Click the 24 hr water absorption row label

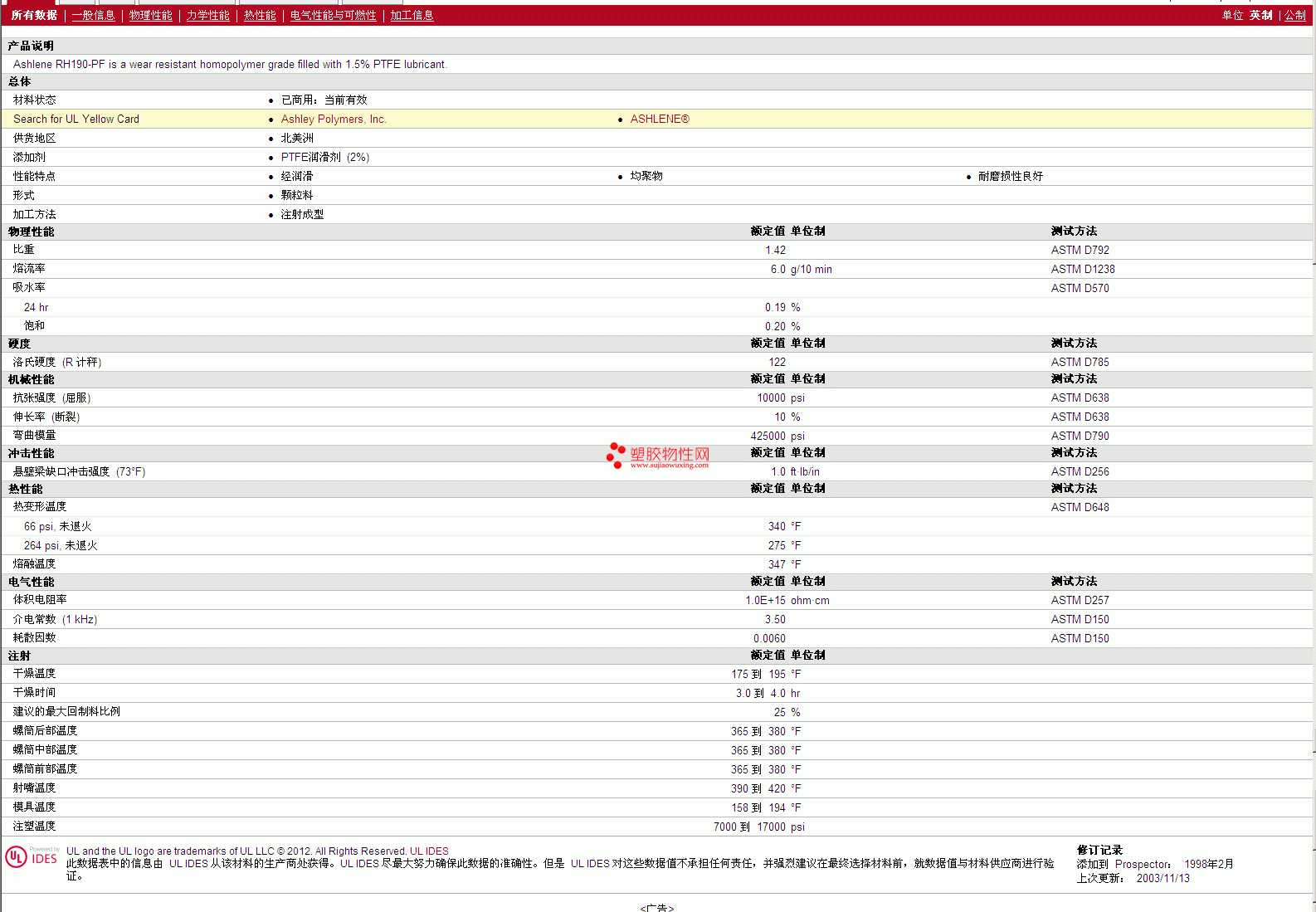(36, 307)
